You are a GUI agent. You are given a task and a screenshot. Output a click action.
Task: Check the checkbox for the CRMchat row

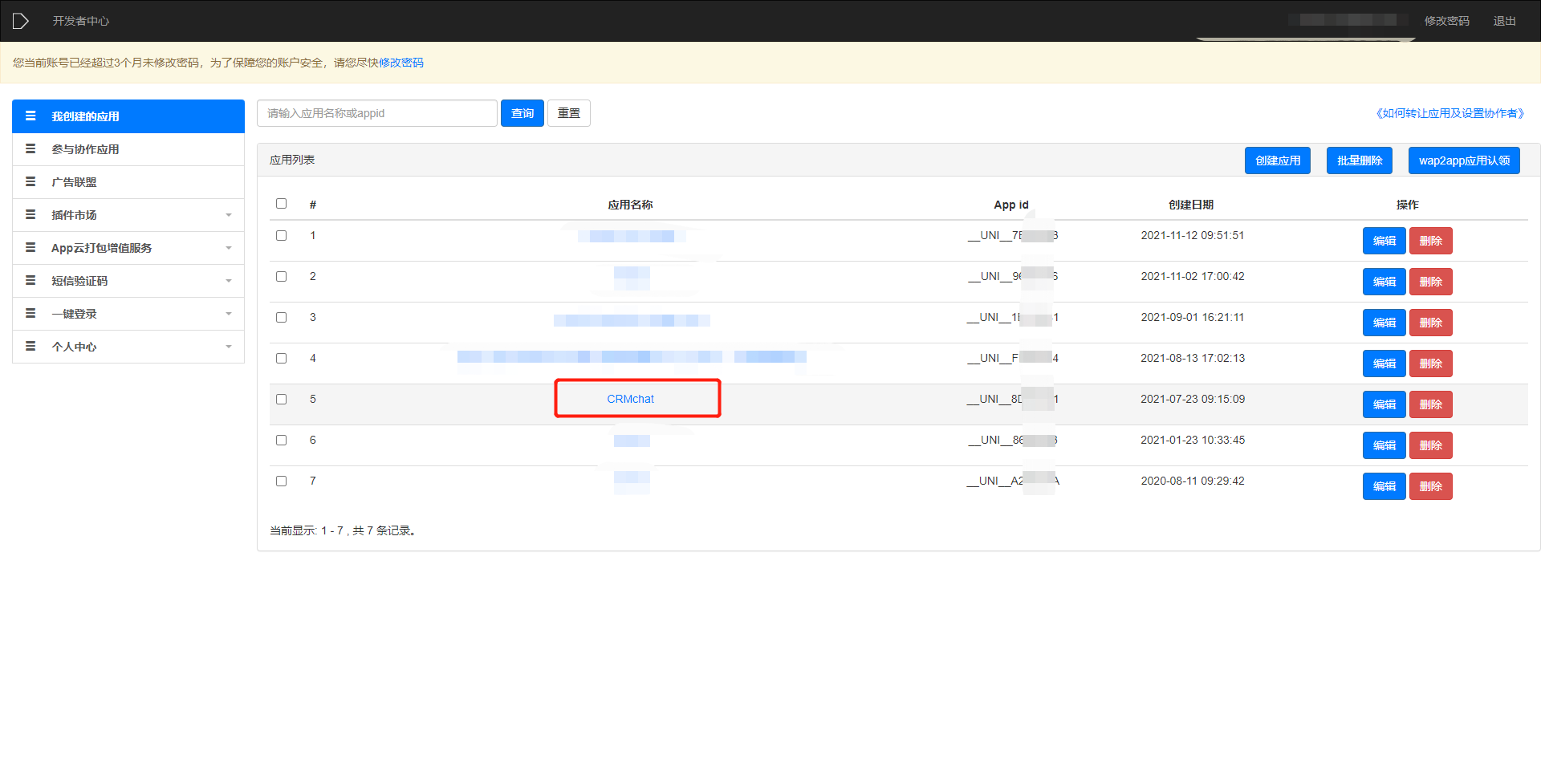point(281,400)
